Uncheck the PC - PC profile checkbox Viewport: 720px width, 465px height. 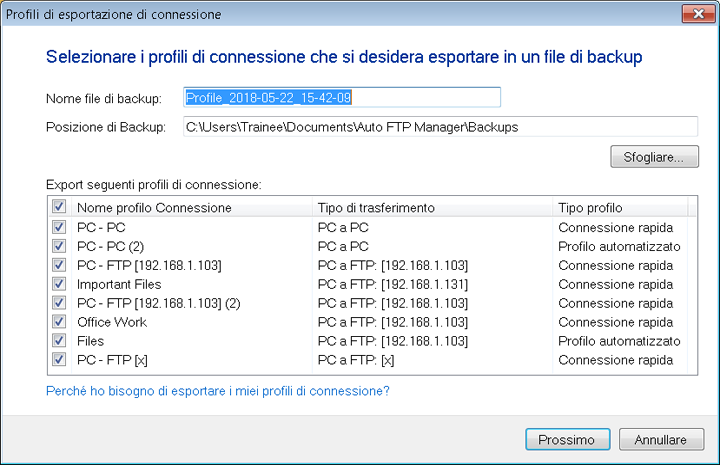(59, 227)
